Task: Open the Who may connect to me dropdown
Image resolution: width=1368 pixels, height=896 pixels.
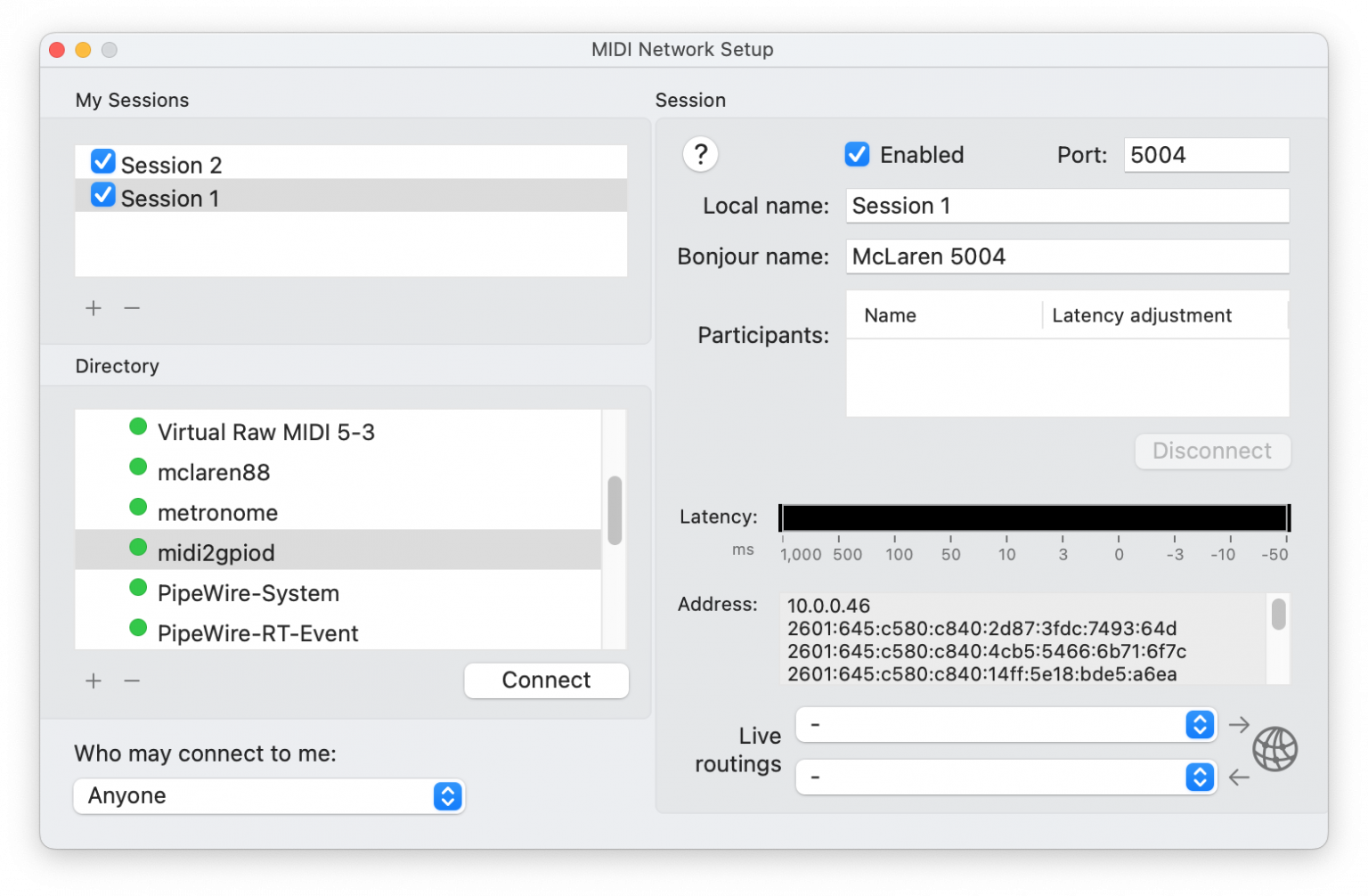Action: point(267,795)
